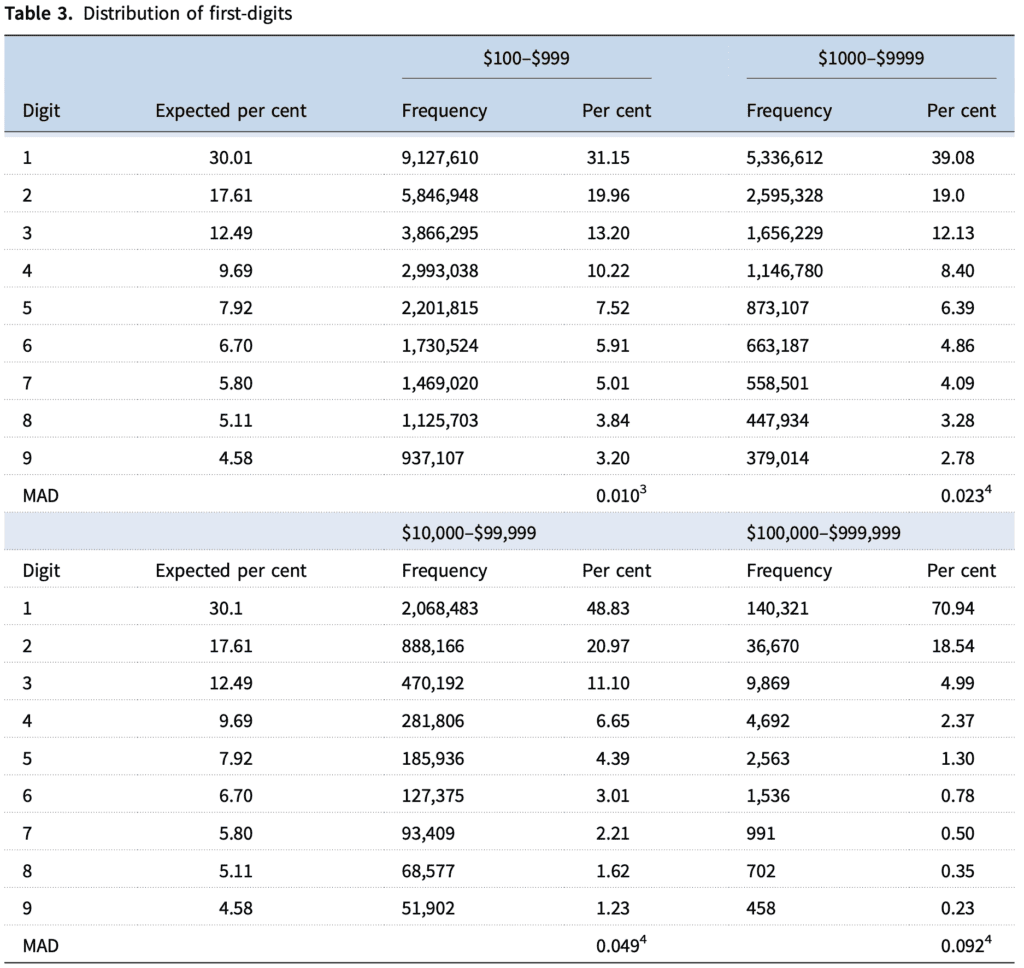Image resolution: width=1024 pixels, height=968 pixels.
Task: Click the frequency value 2,068,483
Action: pos(440,609)
